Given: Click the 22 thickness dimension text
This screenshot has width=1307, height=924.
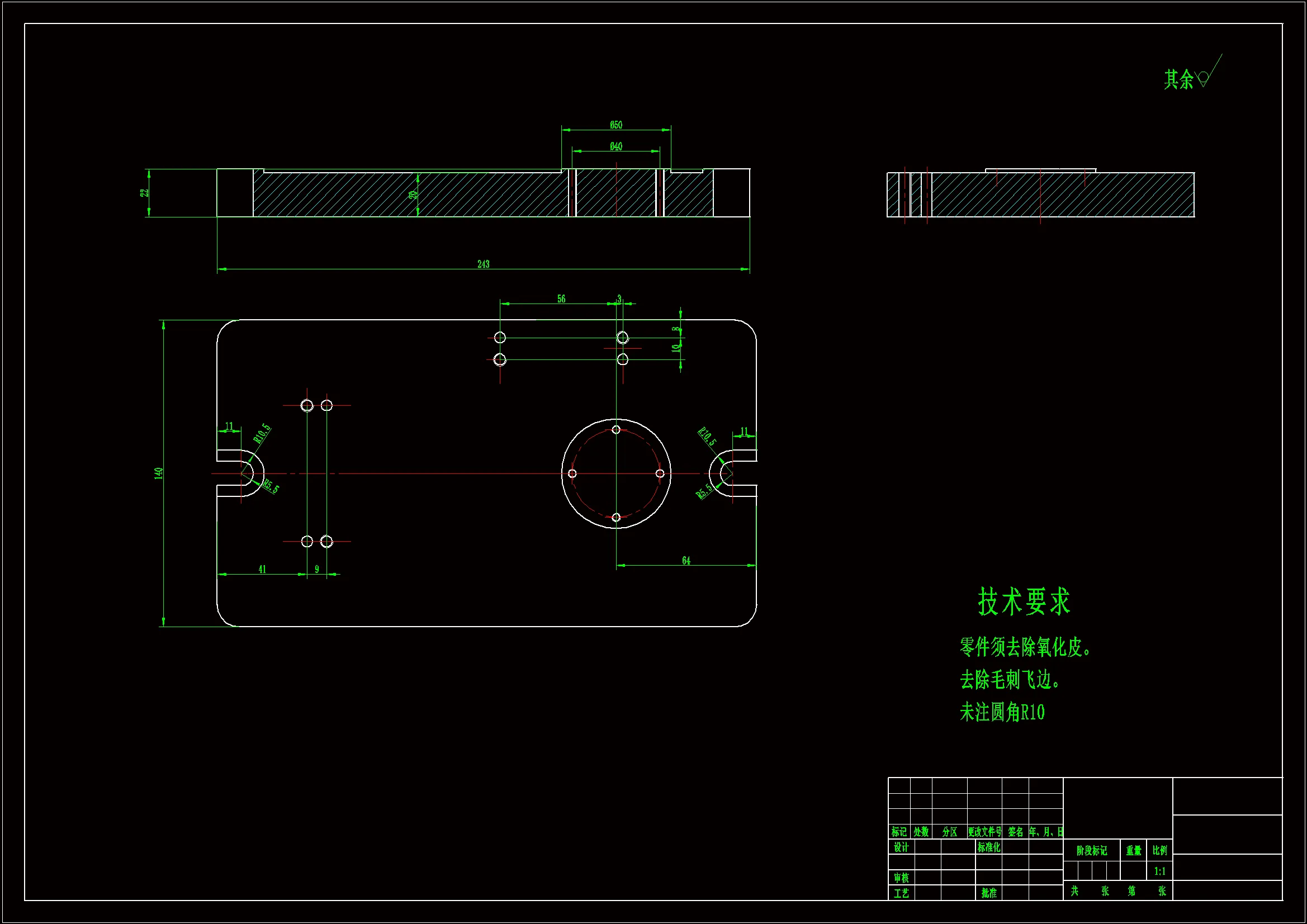Looking at the screenshot, I should 145,193.
